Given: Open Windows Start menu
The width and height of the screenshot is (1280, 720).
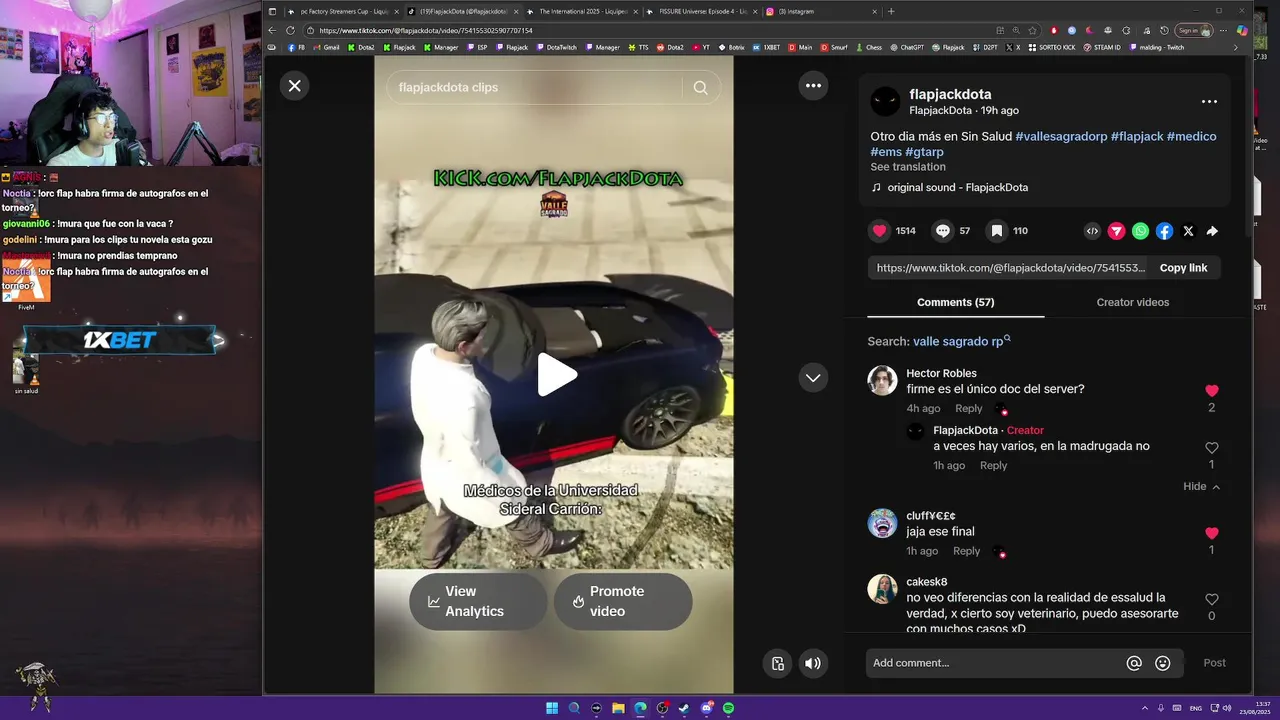Looking at the screenshot, I should [552, 708].
